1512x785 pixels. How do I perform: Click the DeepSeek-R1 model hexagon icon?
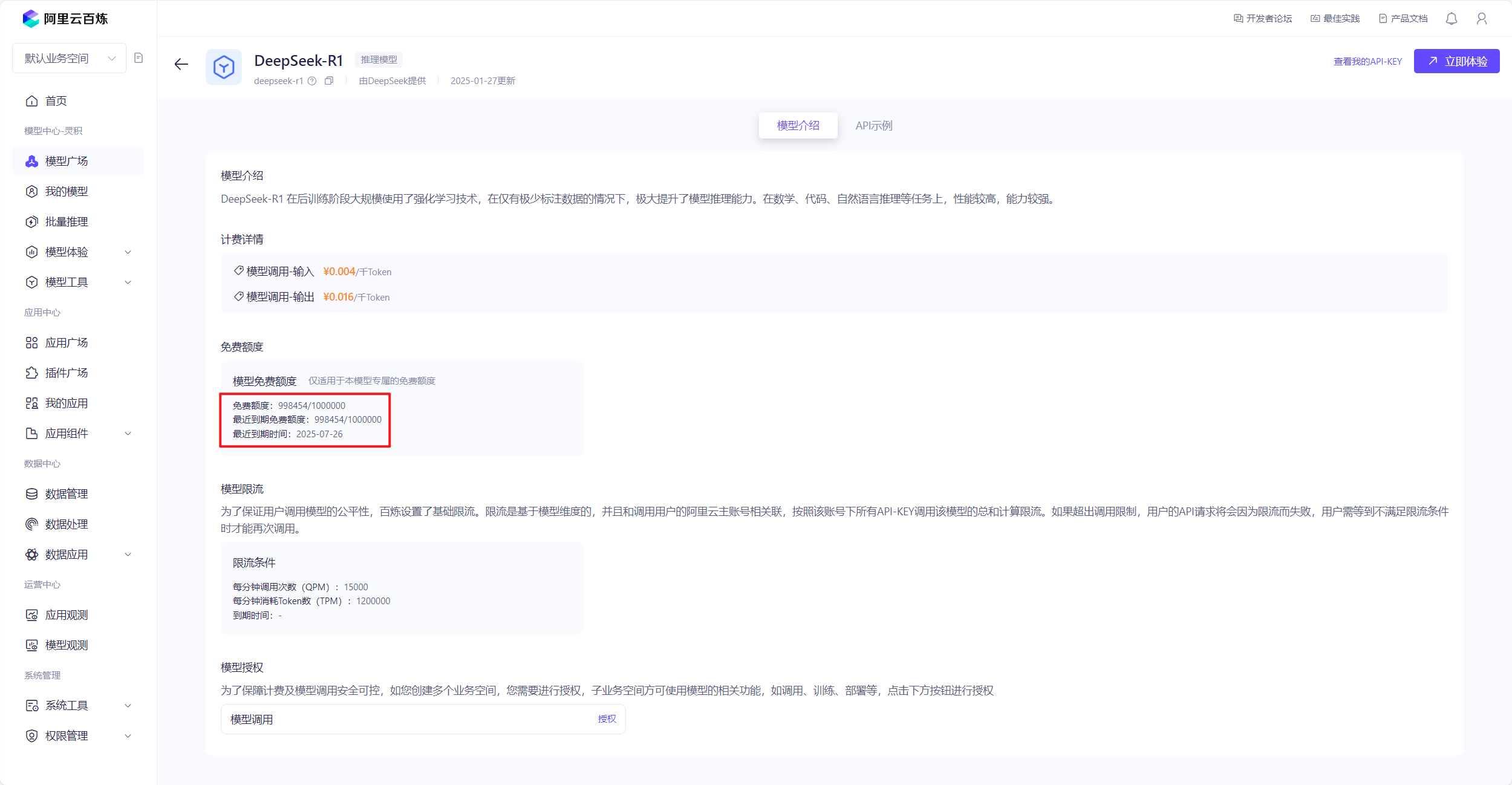(224, 67)
